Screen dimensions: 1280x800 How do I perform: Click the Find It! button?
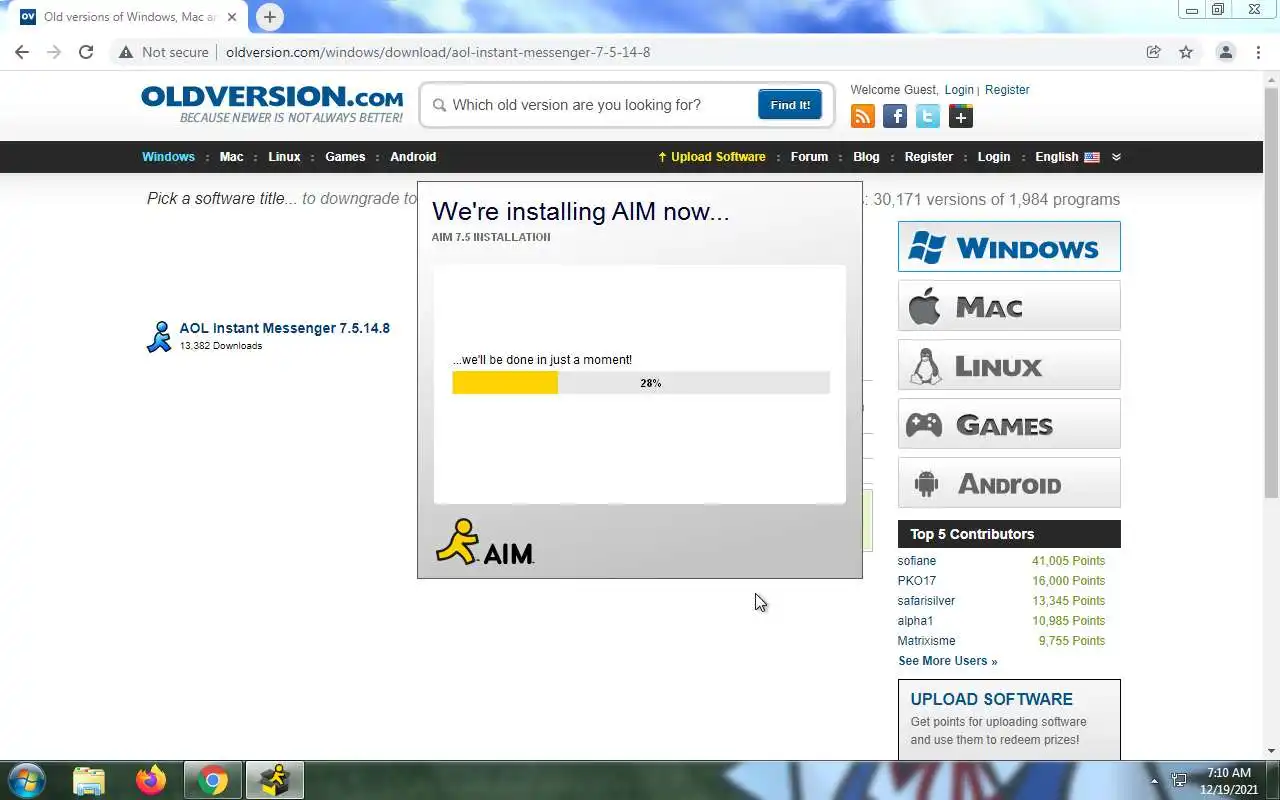coord(790,105)
